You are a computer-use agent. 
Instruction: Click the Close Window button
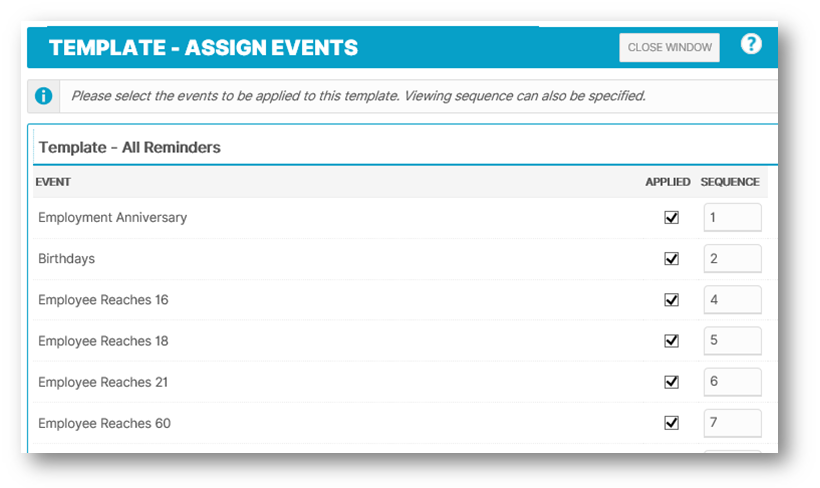[x=669, y=48]
